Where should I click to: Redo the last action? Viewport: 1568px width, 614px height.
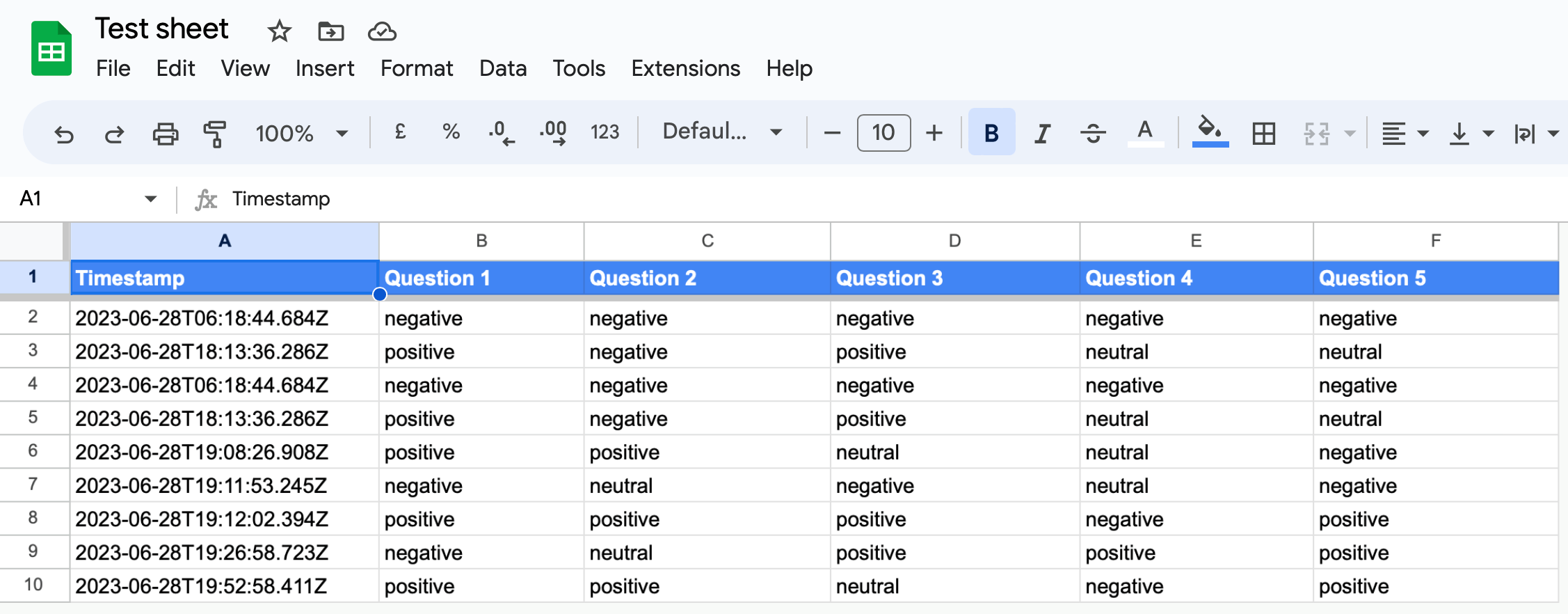point(115,133)
